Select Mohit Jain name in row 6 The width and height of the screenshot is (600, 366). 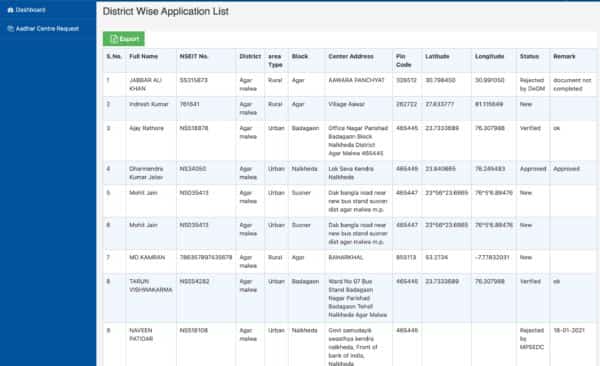[x=143, y=225]
